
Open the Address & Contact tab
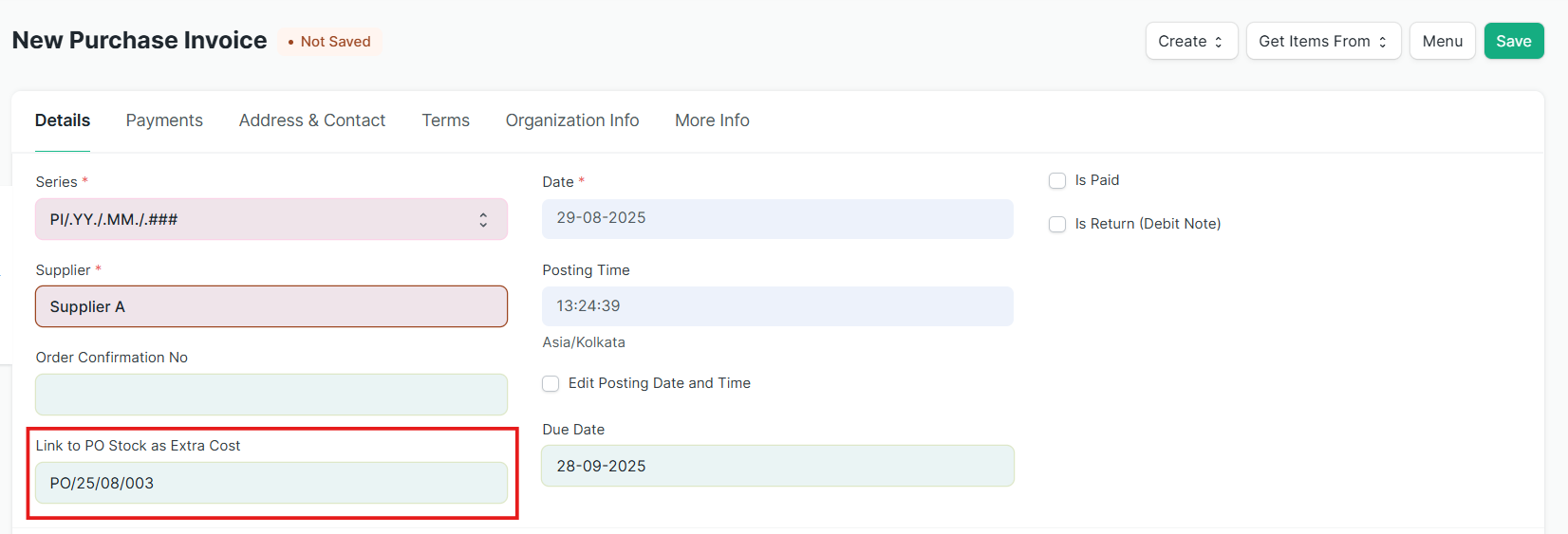[312, 120]
